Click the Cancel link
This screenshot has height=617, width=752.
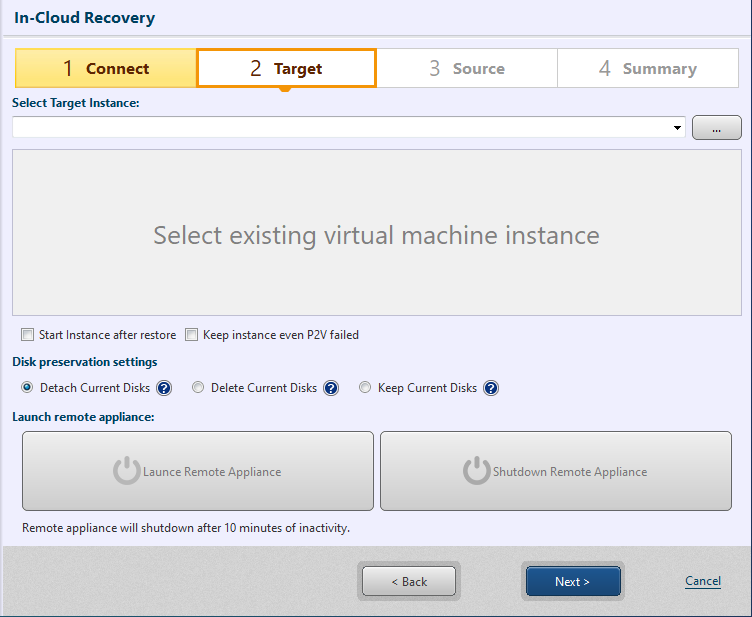click(x=702, y=581)
